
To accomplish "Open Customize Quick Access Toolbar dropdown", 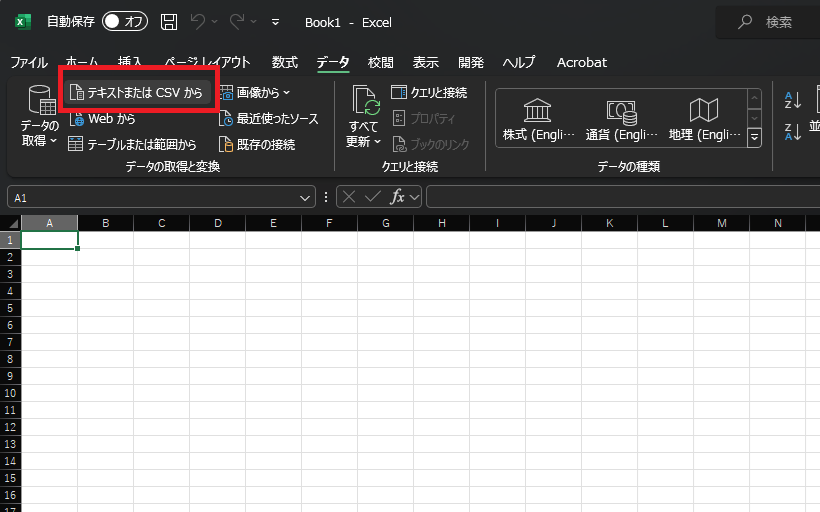I will [x=276, y=22].
